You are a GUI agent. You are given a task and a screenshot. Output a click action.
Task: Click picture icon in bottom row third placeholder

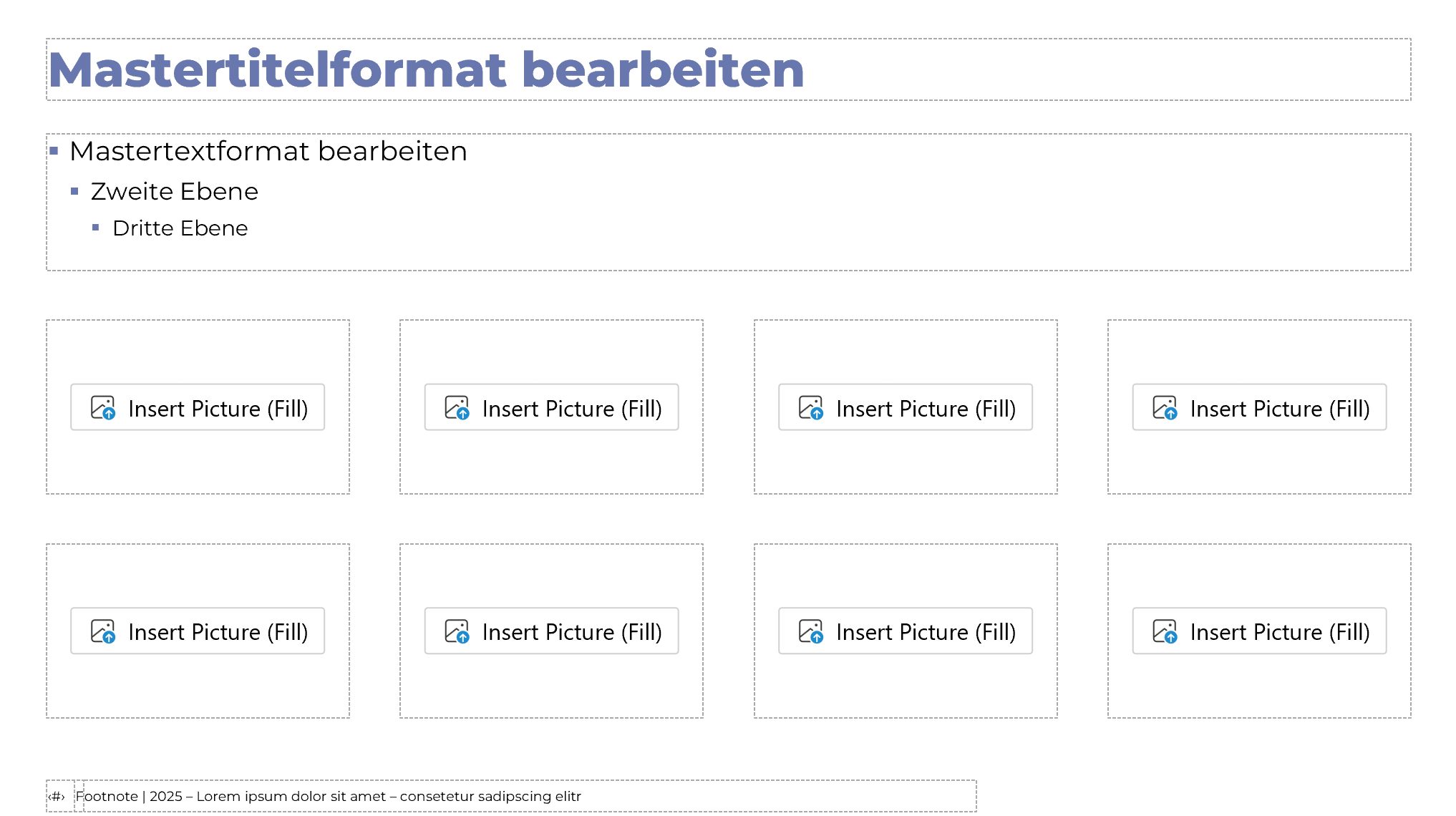(x=811, y=631)
